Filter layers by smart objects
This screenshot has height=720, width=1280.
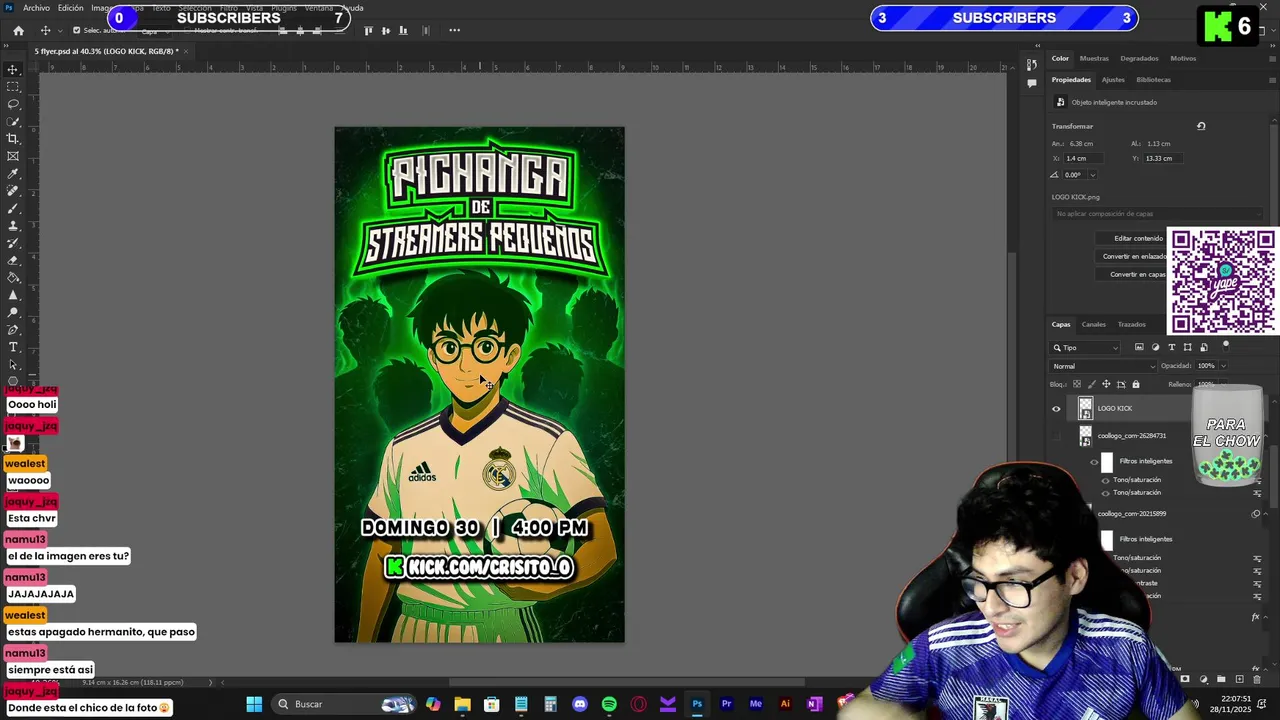(1203, 347)
